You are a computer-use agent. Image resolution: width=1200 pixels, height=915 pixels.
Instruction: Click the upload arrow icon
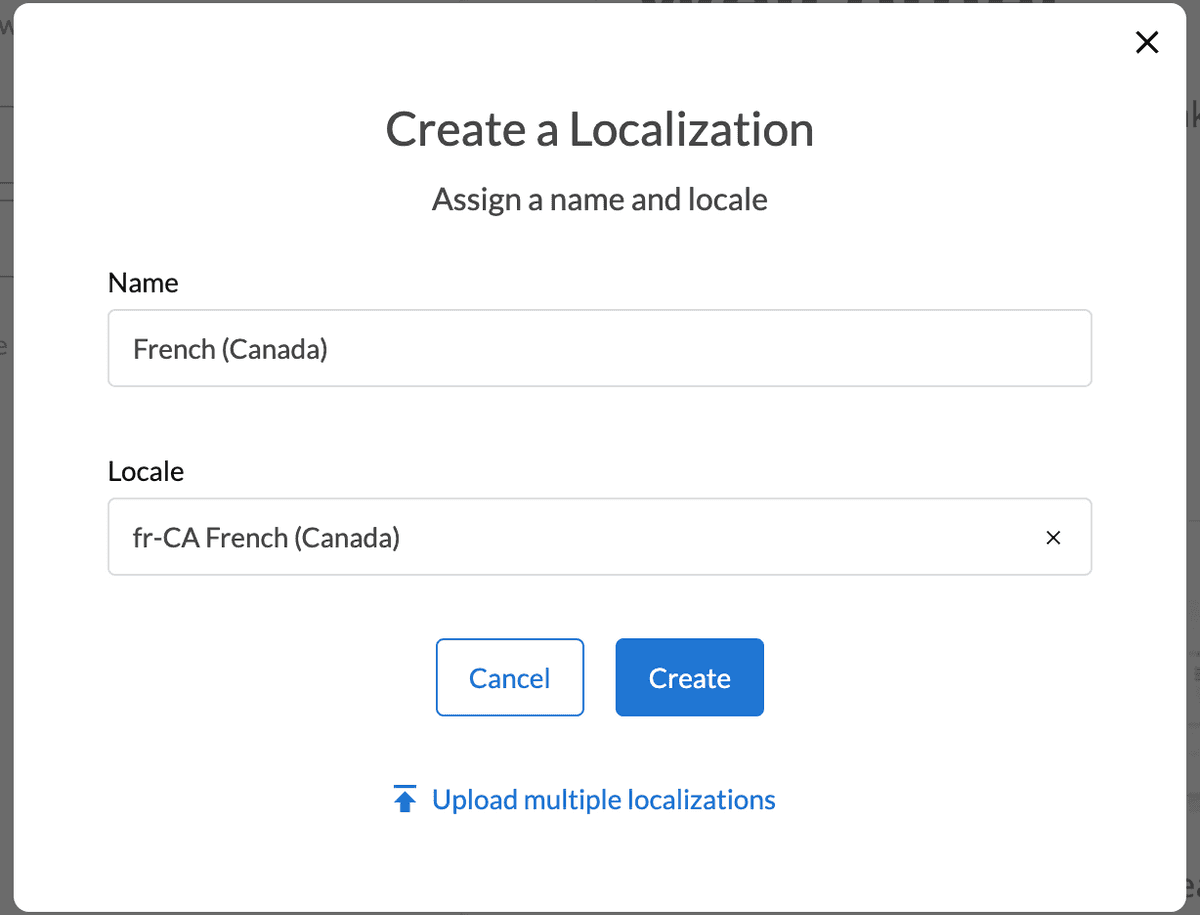click(405, 800)
